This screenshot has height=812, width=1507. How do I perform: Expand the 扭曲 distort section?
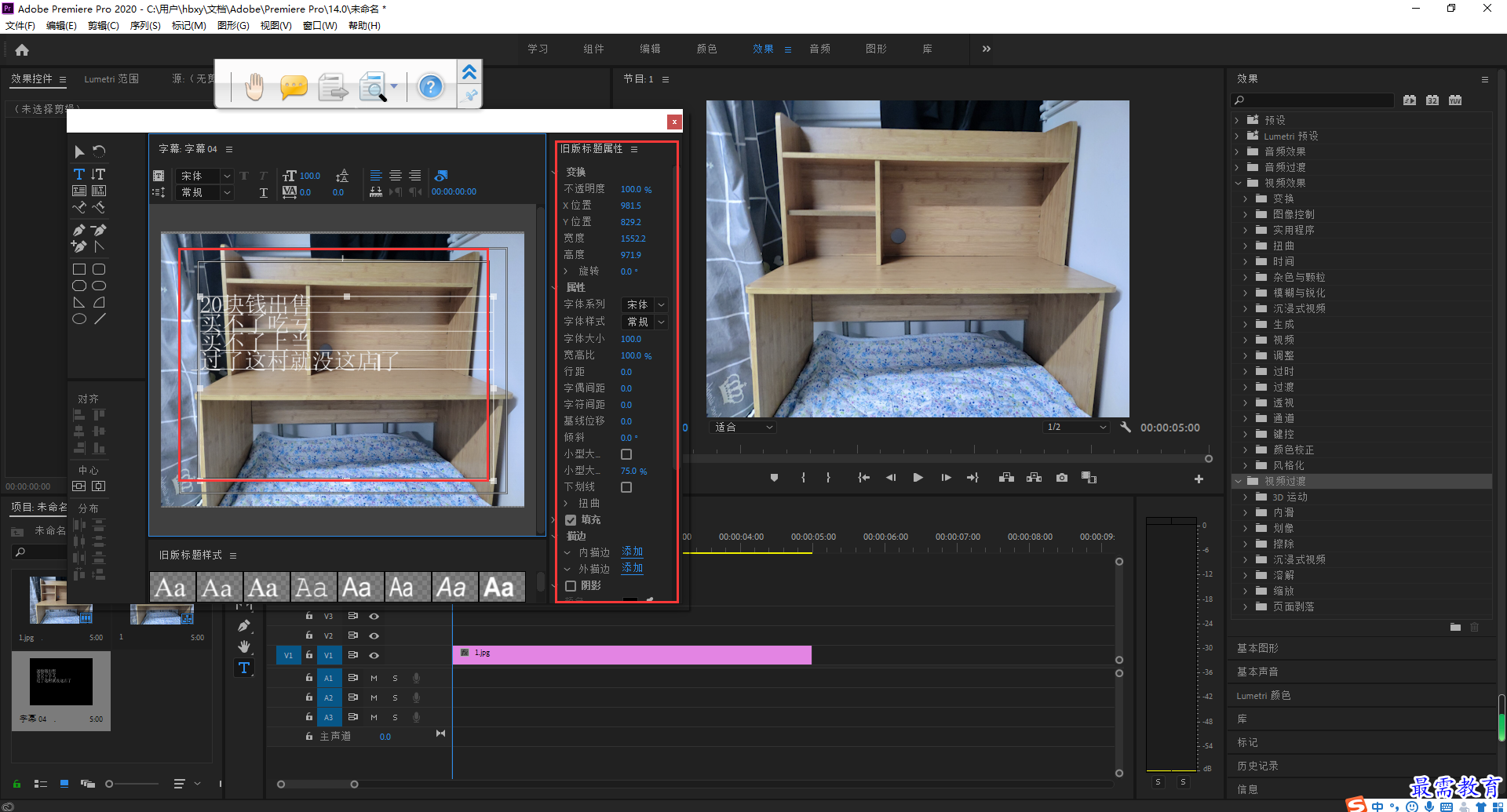tap(566, 504)
